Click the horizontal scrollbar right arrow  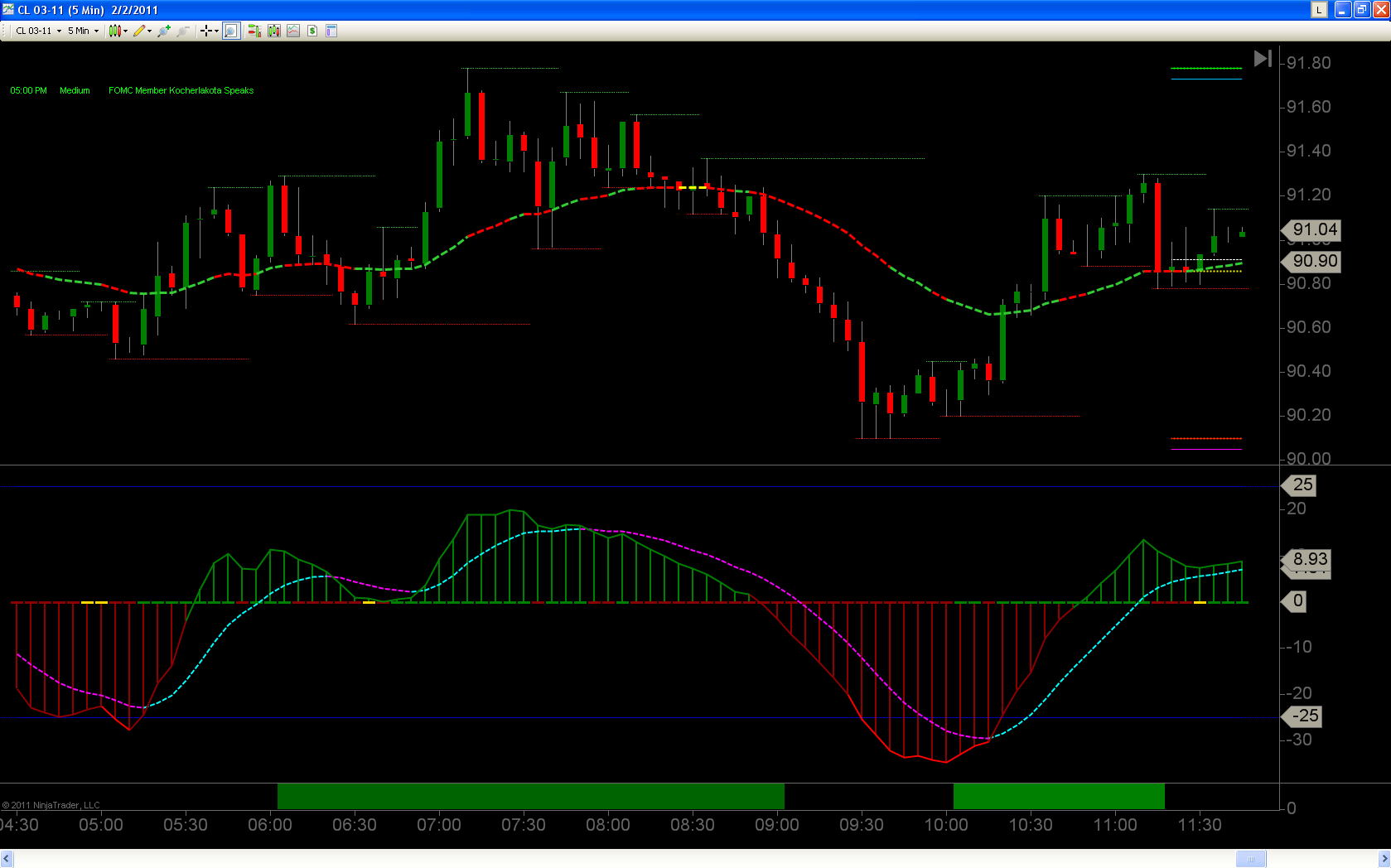click(1384, 859)
